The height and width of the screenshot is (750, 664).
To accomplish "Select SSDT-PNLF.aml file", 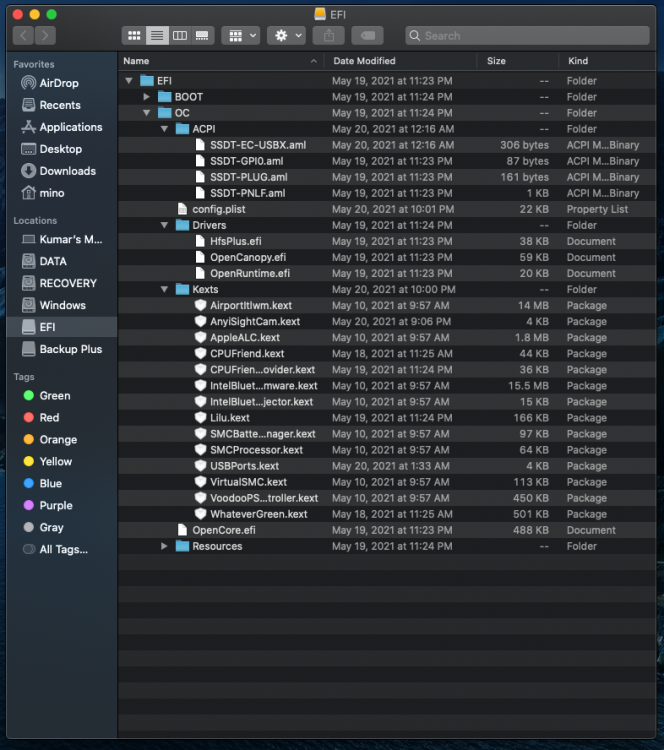I will click(387, 193).
